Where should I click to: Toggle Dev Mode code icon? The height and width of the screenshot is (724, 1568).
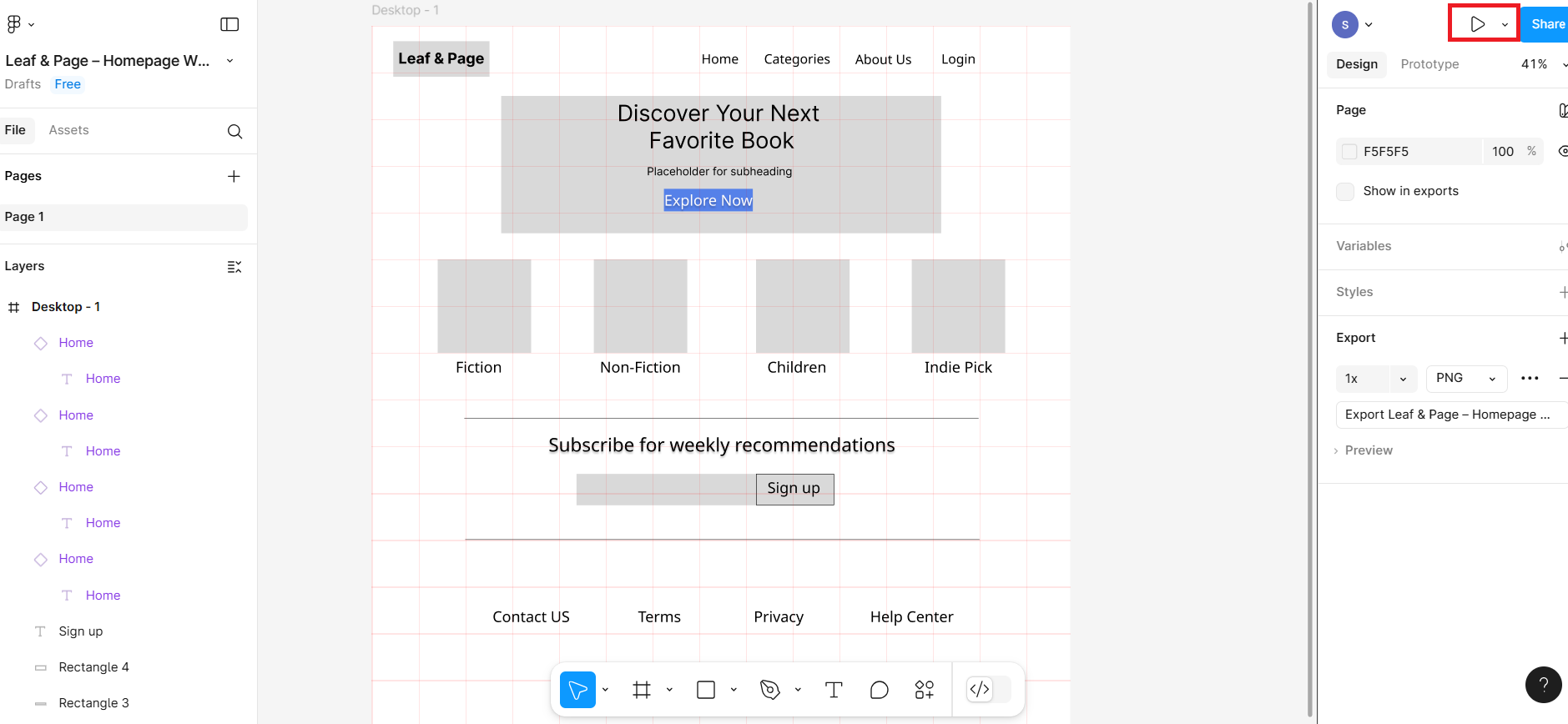coord(980,689)
